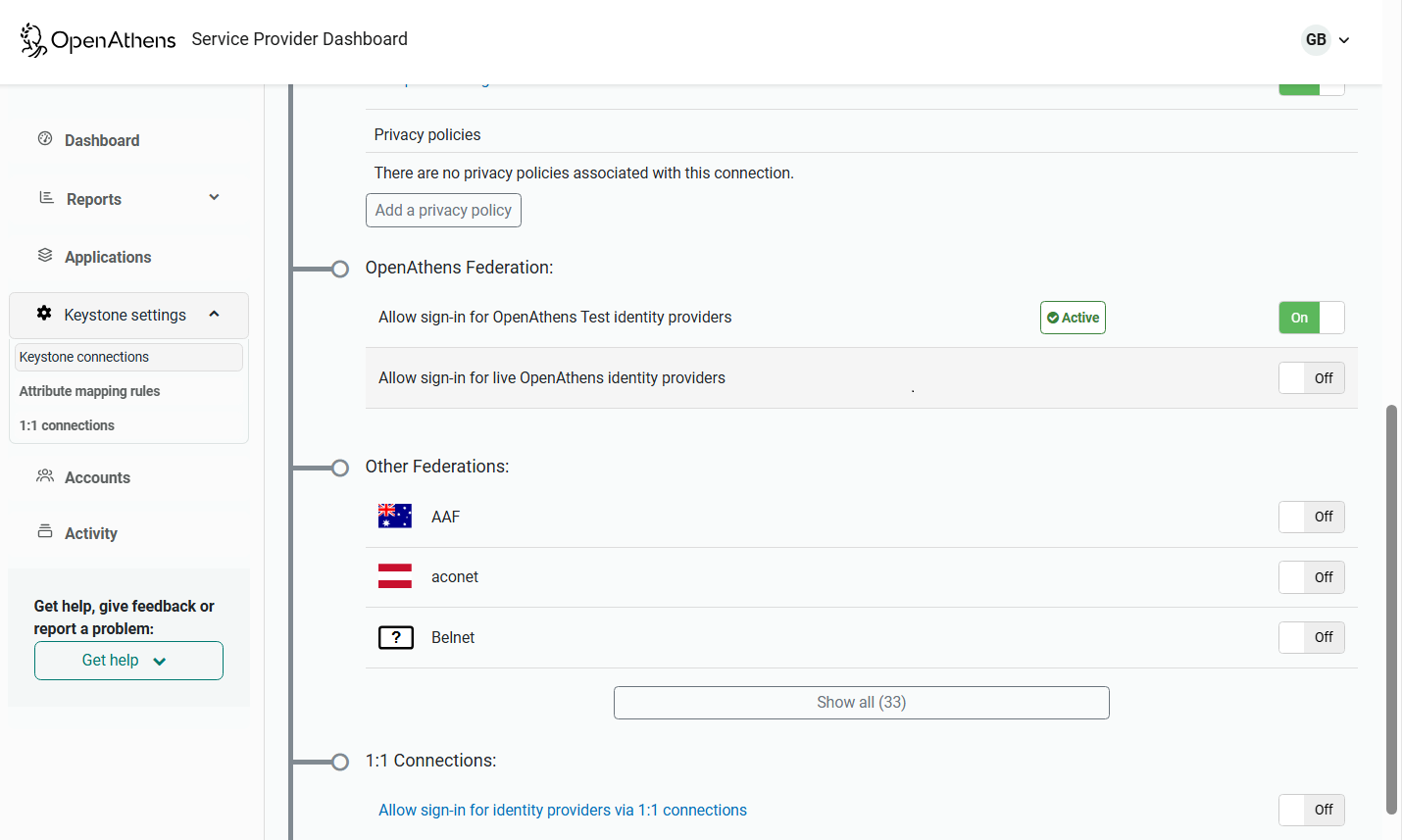The width and height of the screenshot is (1402, 840).
Task: Select the Reports sidebar icon
Action: click(x=45, y=198)
